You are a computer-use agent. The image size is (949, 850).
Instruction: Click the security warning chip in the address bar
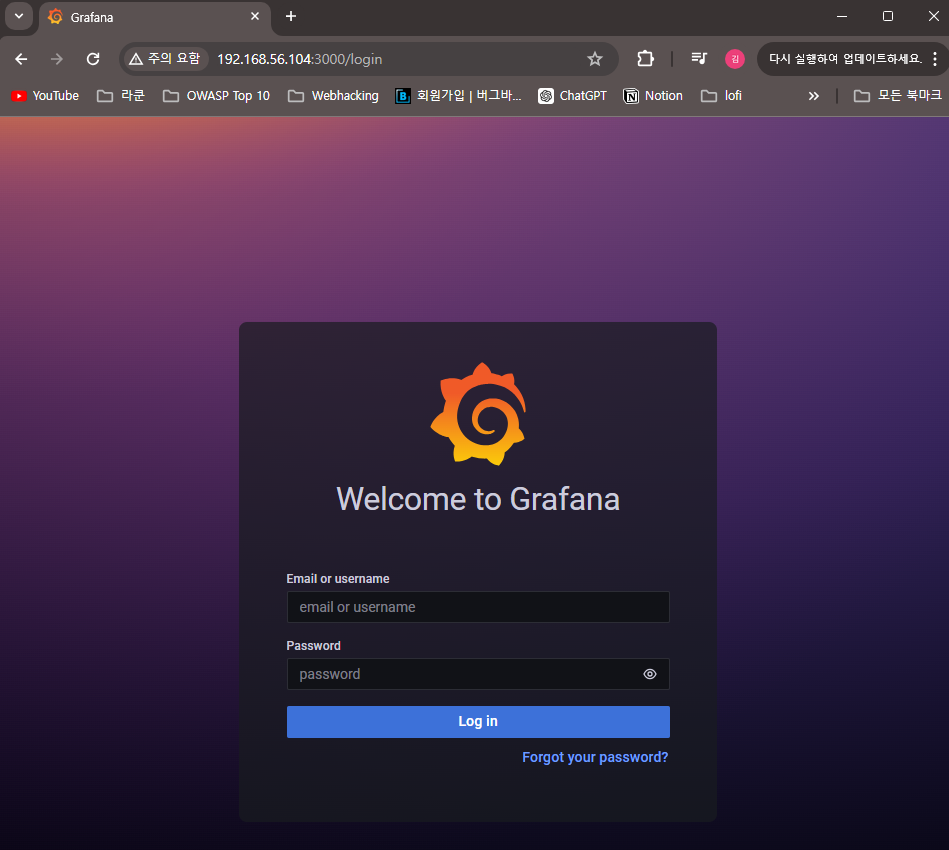165,59
